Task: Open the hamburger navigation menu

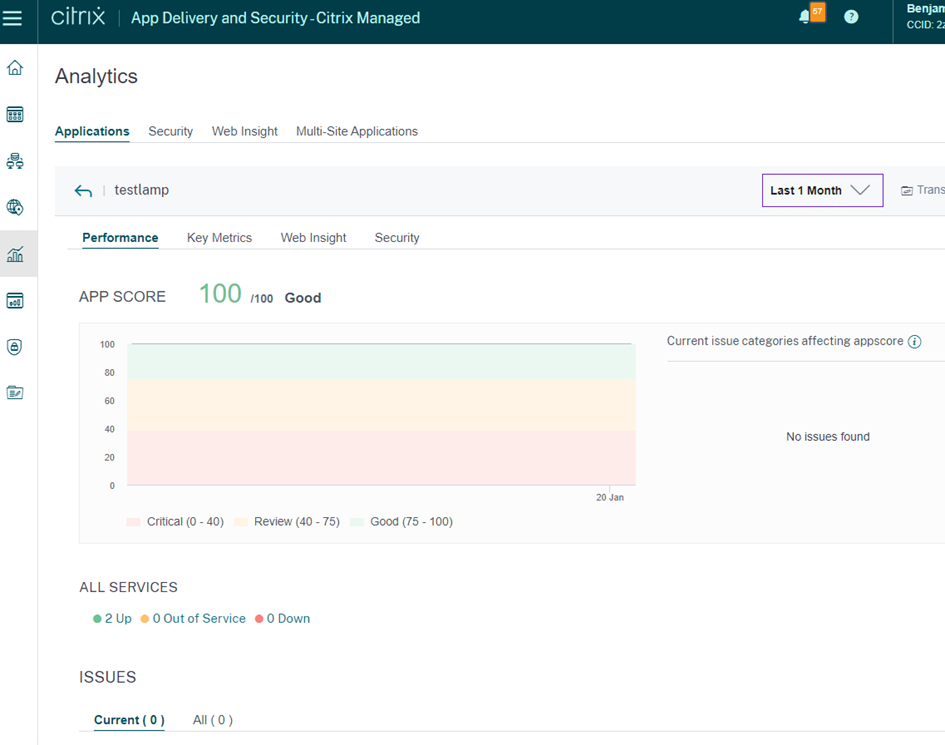Action: (x=12, y=17)
